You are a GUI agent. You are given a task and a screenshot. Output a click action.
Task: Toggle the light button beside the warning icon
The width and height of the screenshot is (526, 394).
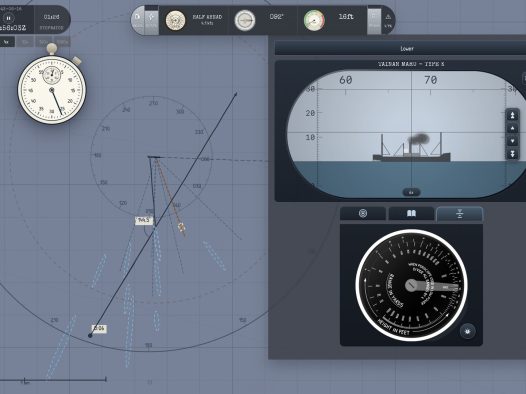point(374,21)
